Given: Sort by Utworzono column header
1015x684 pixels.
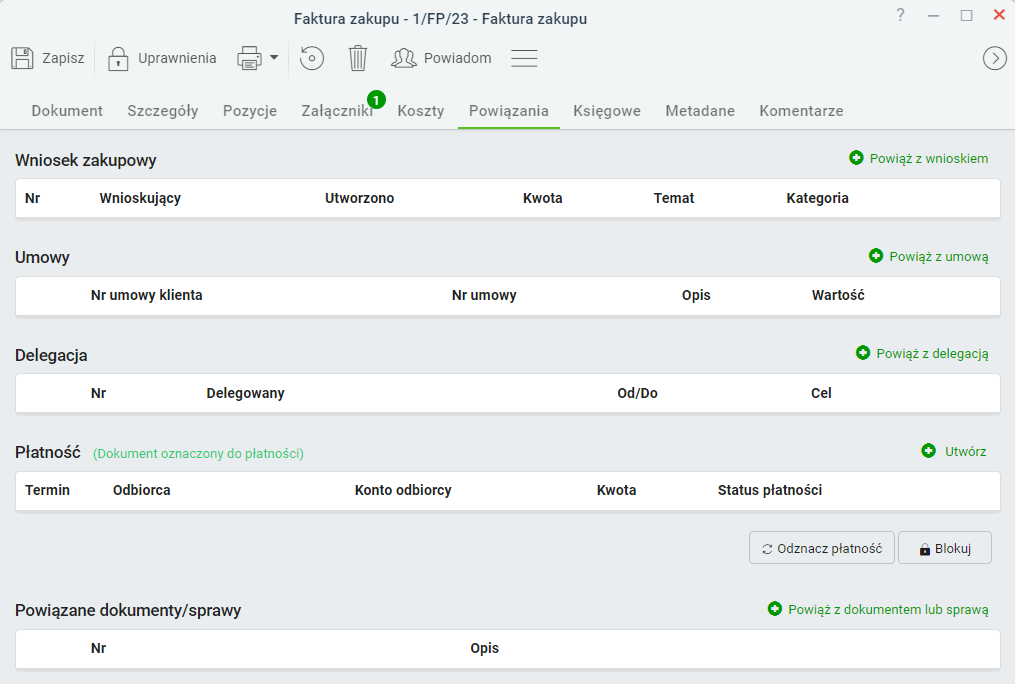Looking at the screenshot, I should pyautogui.click(x=359, y=198).
